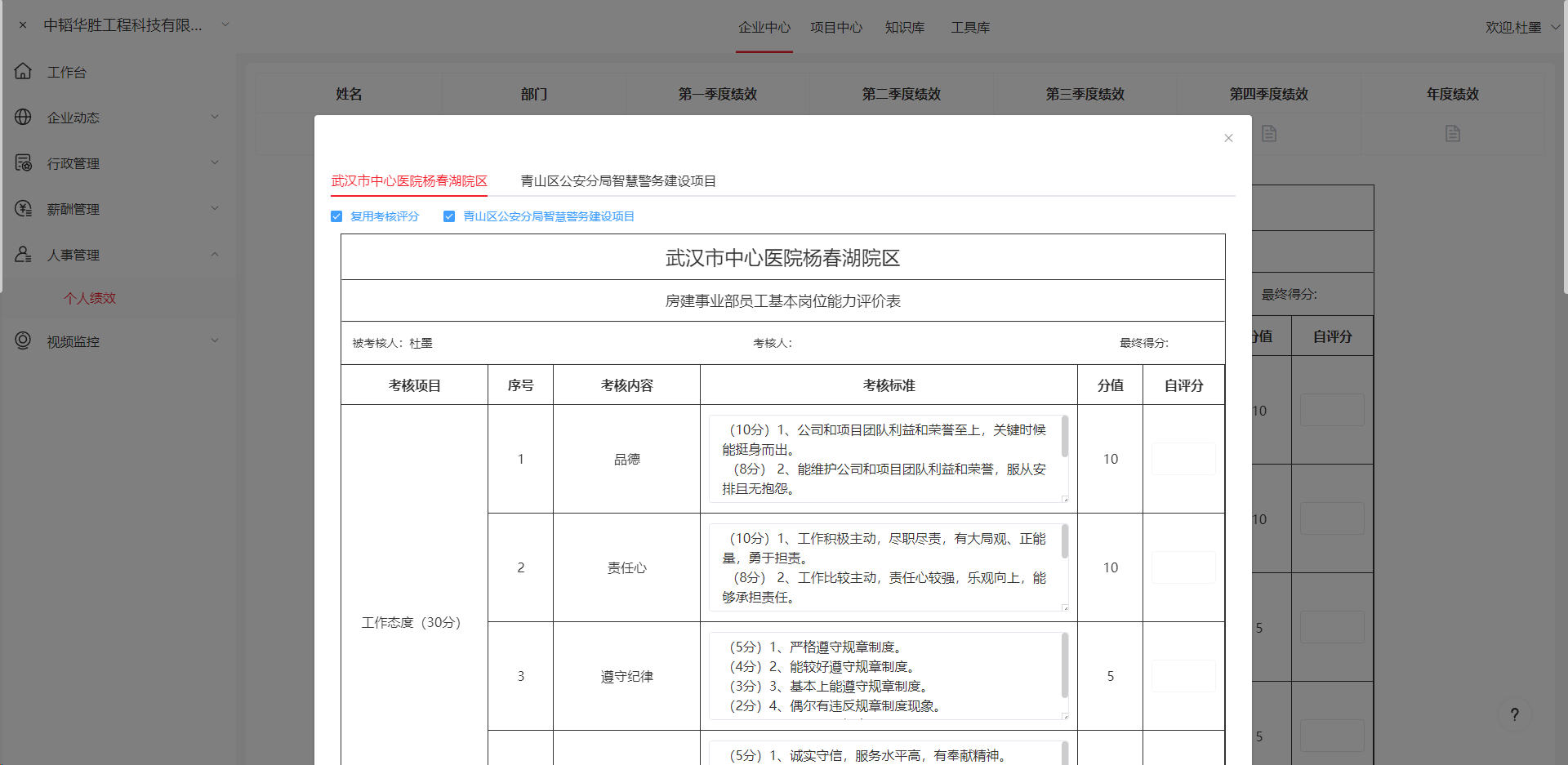Screen dimensions: 1568x765
Task: Click the 工作态度（30分） cell
Action: click(x=414, y=622)
